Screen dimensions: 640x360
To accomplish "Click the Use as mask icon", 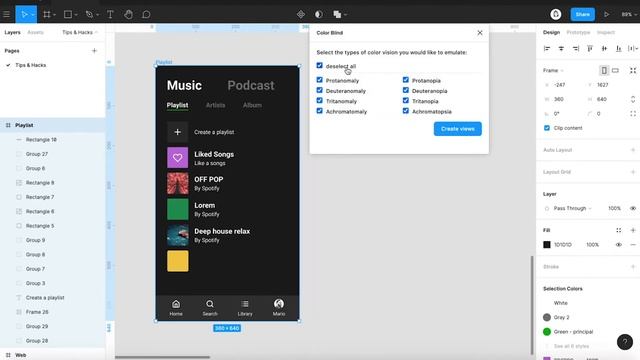I will [x=319, y=14].
